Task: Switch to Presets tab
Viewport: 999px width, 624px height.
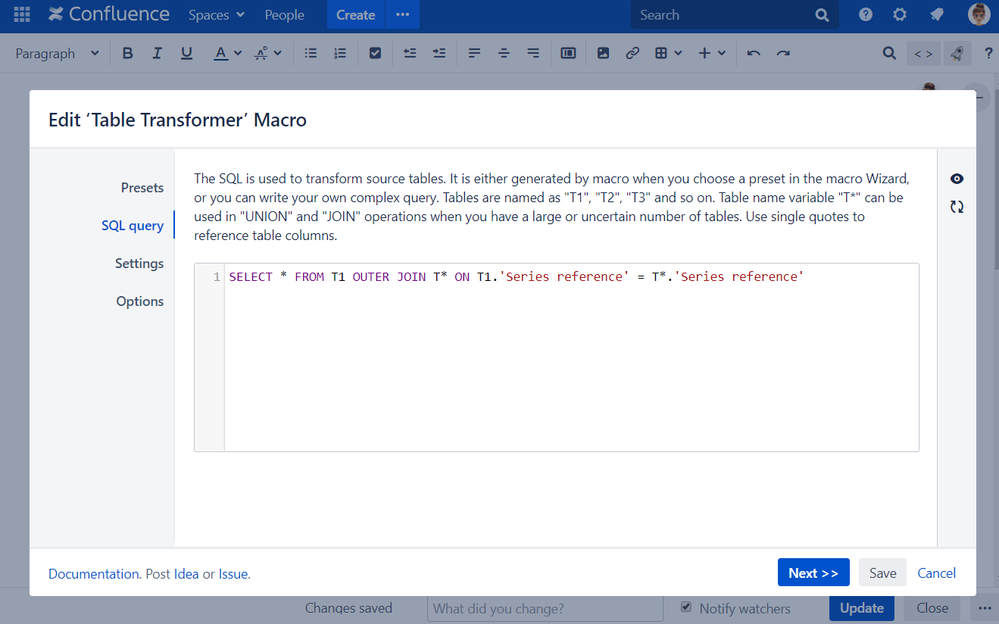Action: point(142,187)
